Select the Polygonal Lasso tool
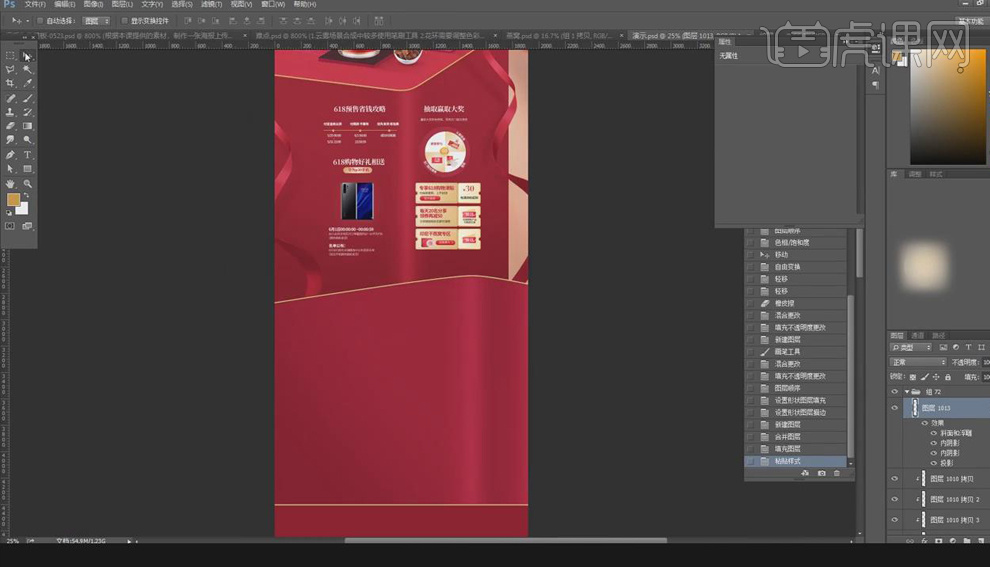 [x=10, y=70]
